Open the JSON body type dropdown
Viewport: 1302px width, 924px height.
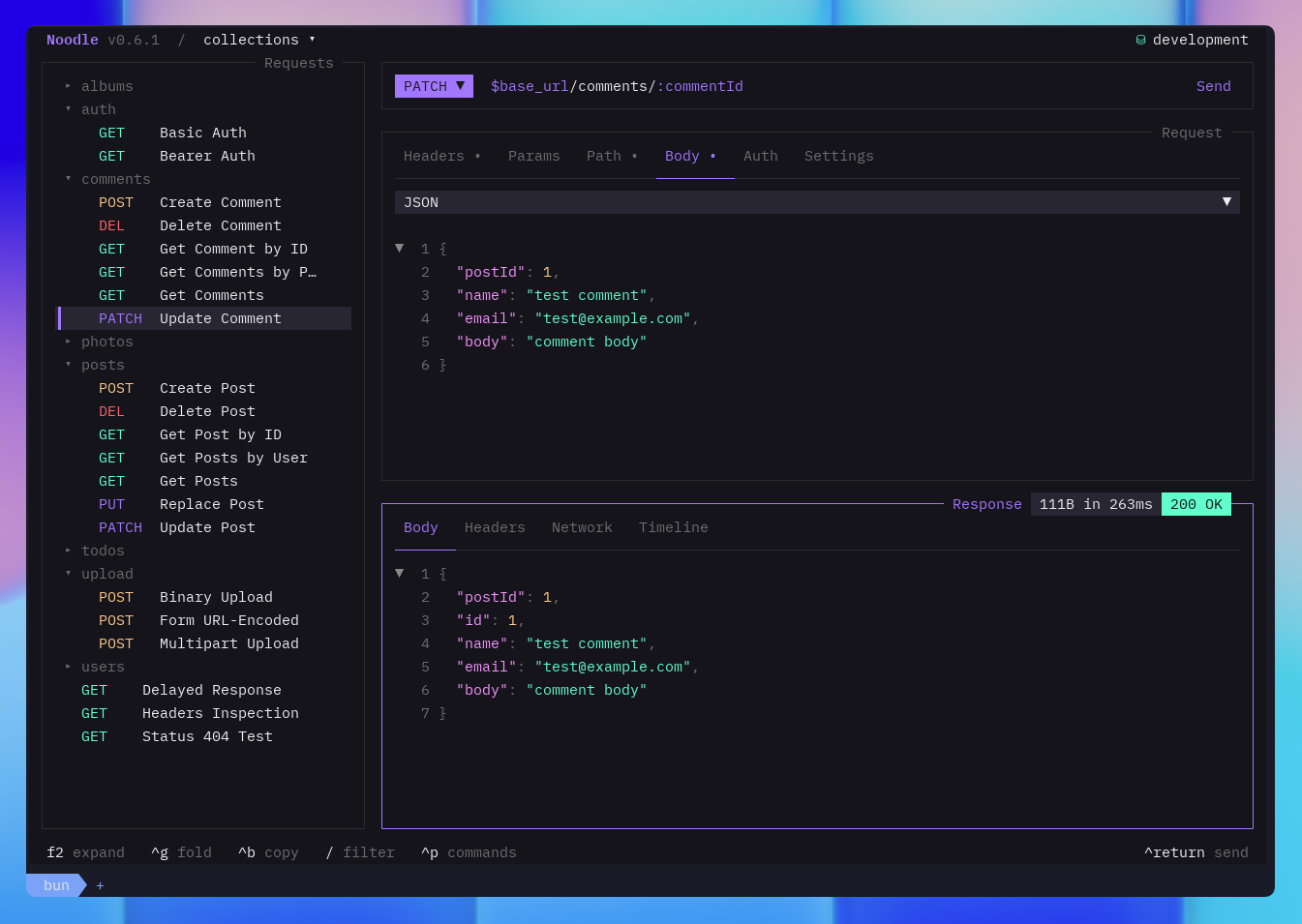pyautogui.click(x=817, y=202)
